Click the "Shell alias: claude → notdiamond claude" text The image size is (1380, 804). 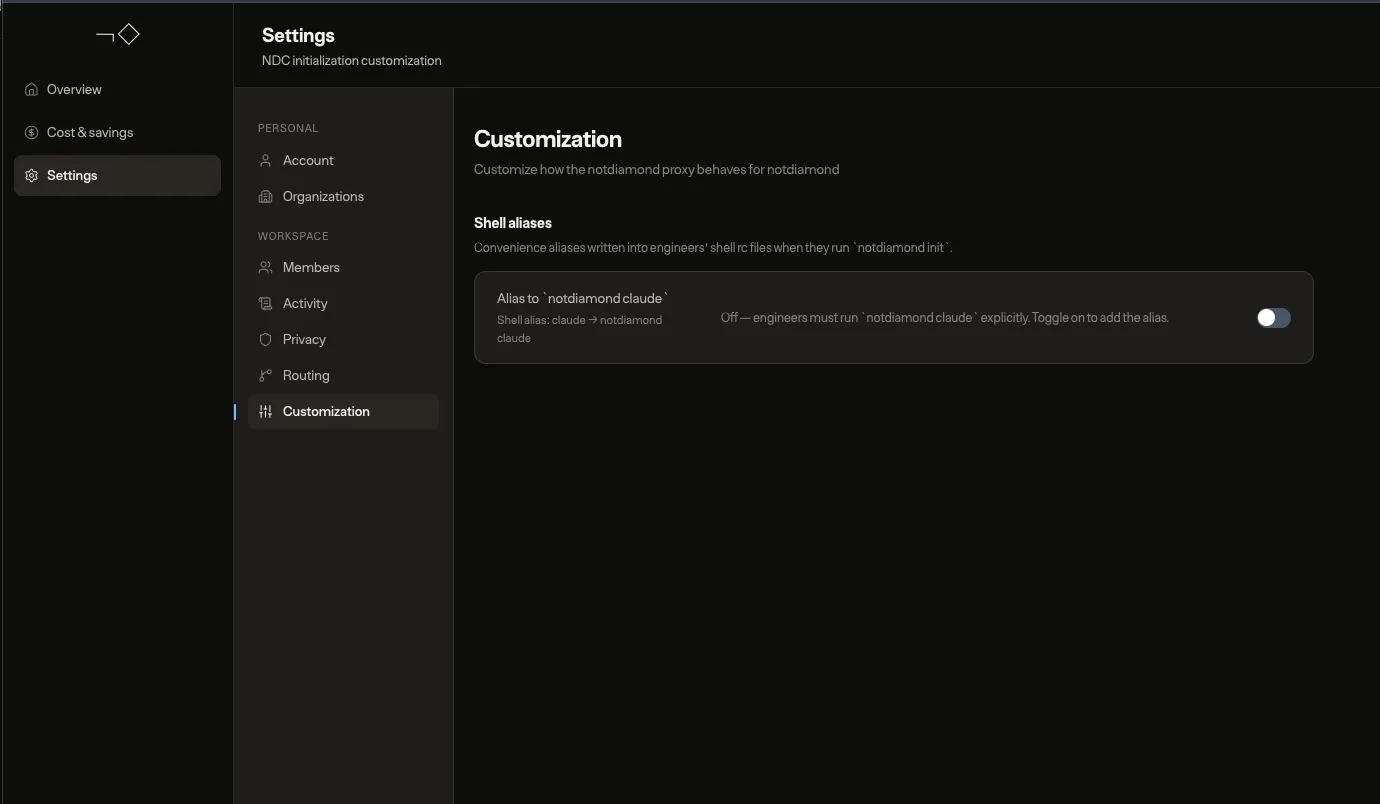580,329
